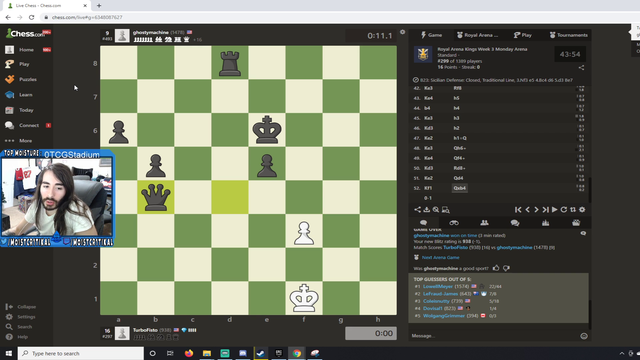Select move 52 Qxb4 in move list
The width and height of the screenshot is (640, 360).
(460, 188)
